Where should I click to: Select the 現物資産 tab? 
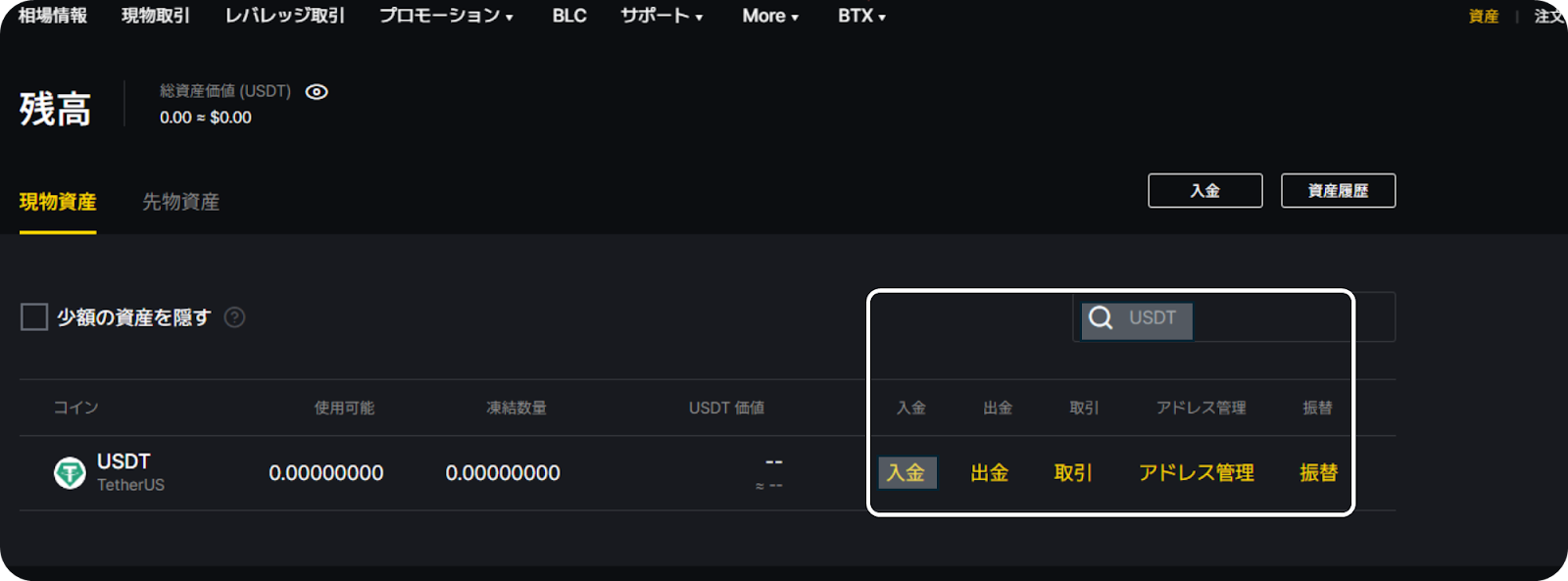(58, 202)
